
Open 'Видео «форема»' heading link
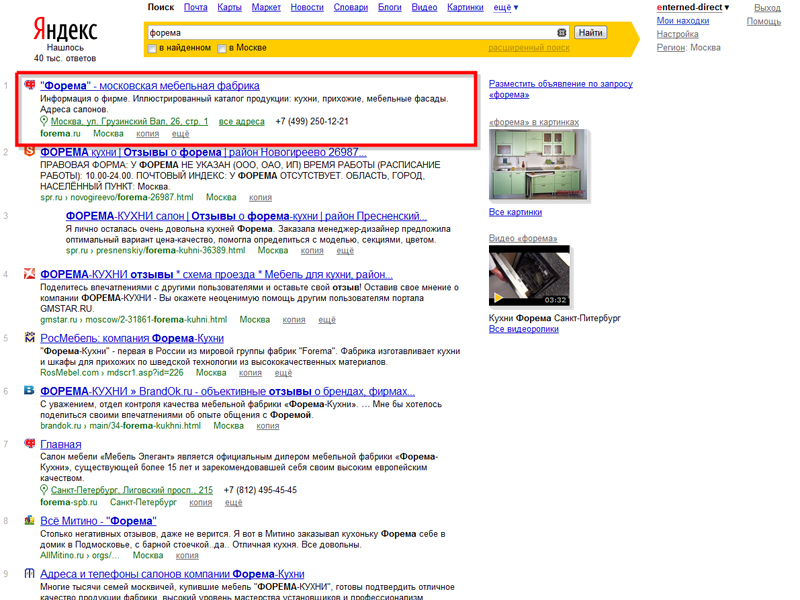click(x=523, y=238)
